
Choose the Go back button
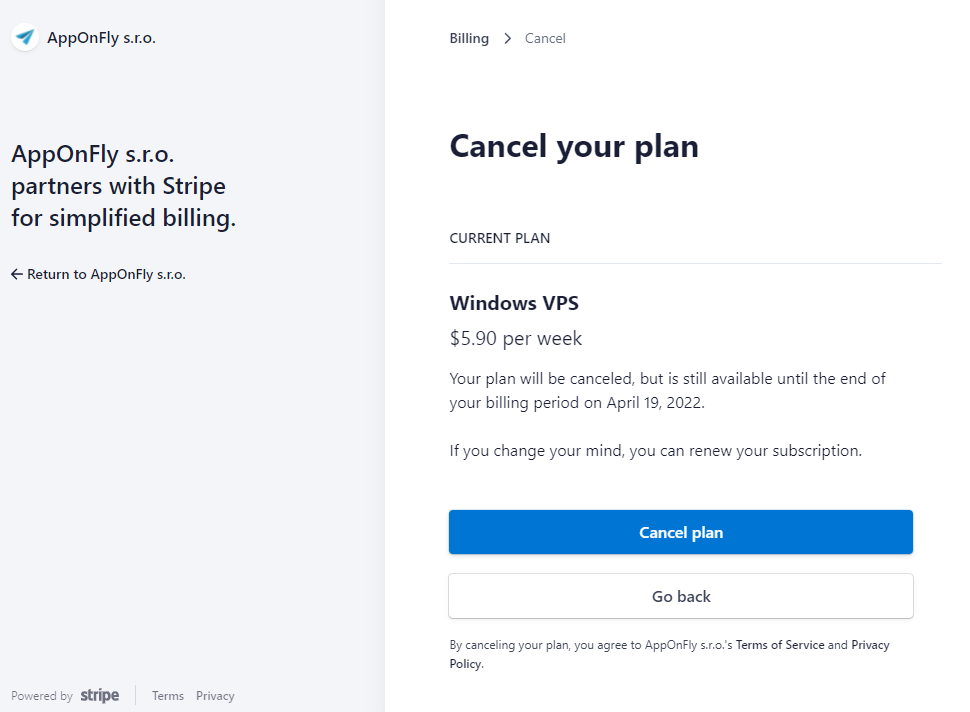[x=680, y=596]
